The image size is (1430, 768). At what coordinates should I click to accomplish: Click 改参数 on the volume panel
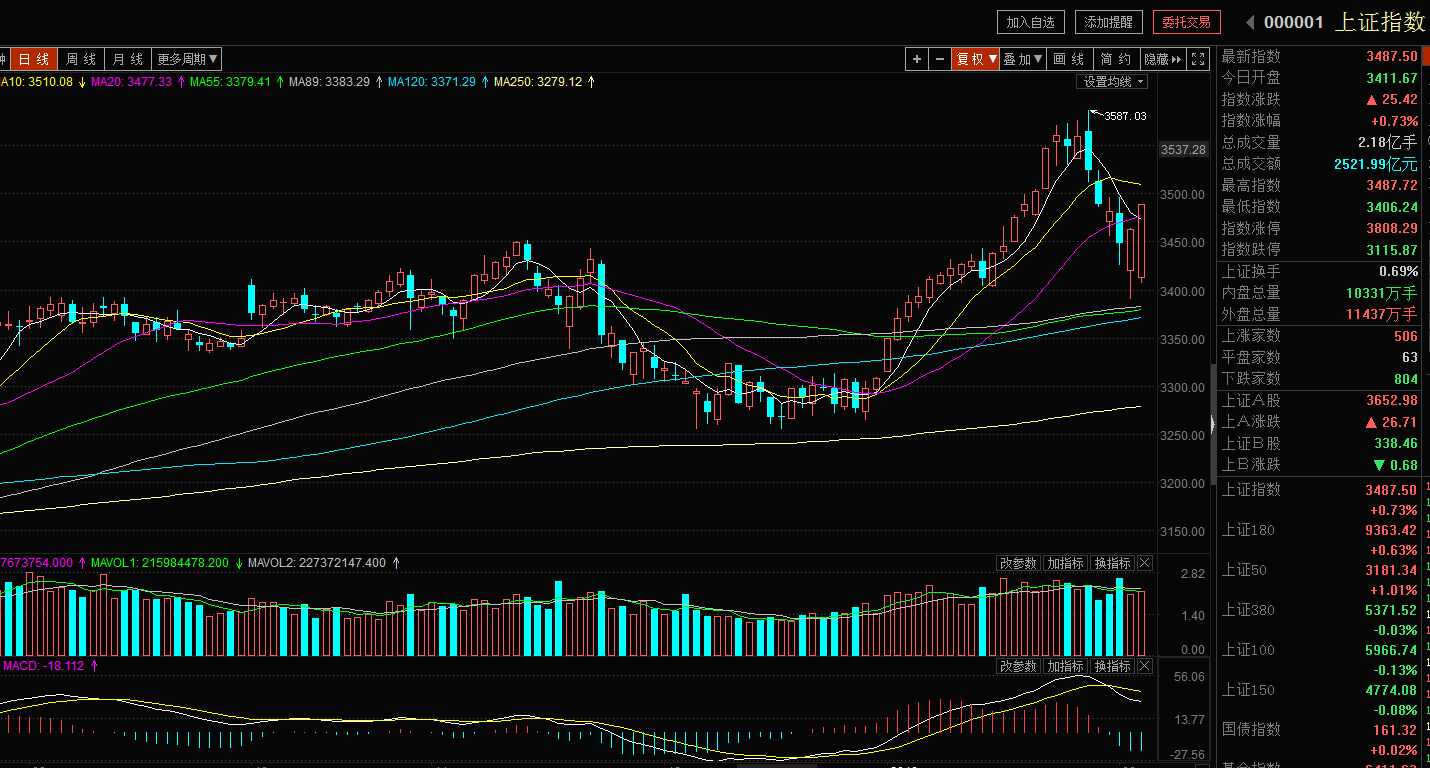pos(1019,564)
